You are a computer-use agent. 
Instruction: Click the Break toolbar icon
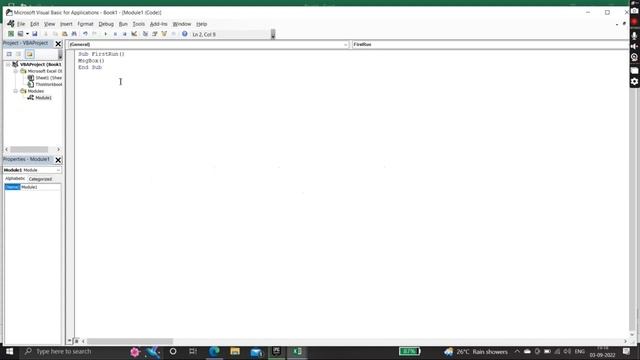(x=115, y=34)
